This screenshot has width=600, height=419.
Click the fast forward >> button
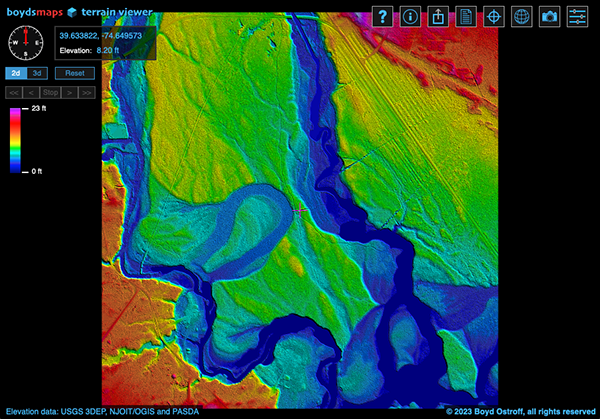(88, 92)
